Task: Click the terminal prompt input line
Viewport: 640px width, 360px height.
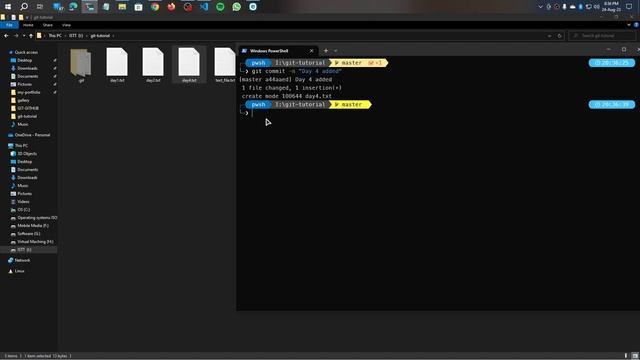Action: [x=443, y=113]
